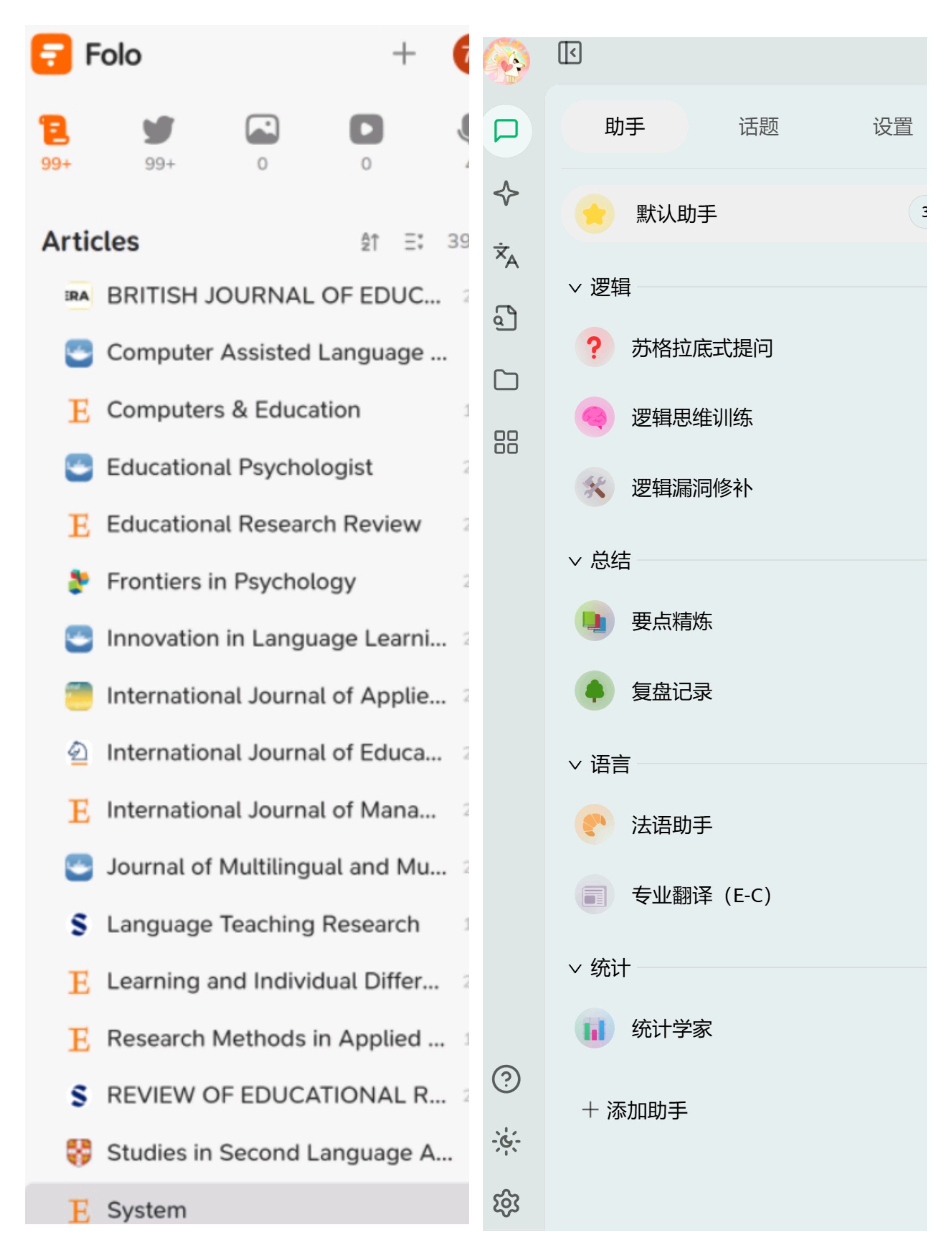Select the 法语助手 assistant
The width and height of the screenshot is (952, 1256).
coord(744,825)
